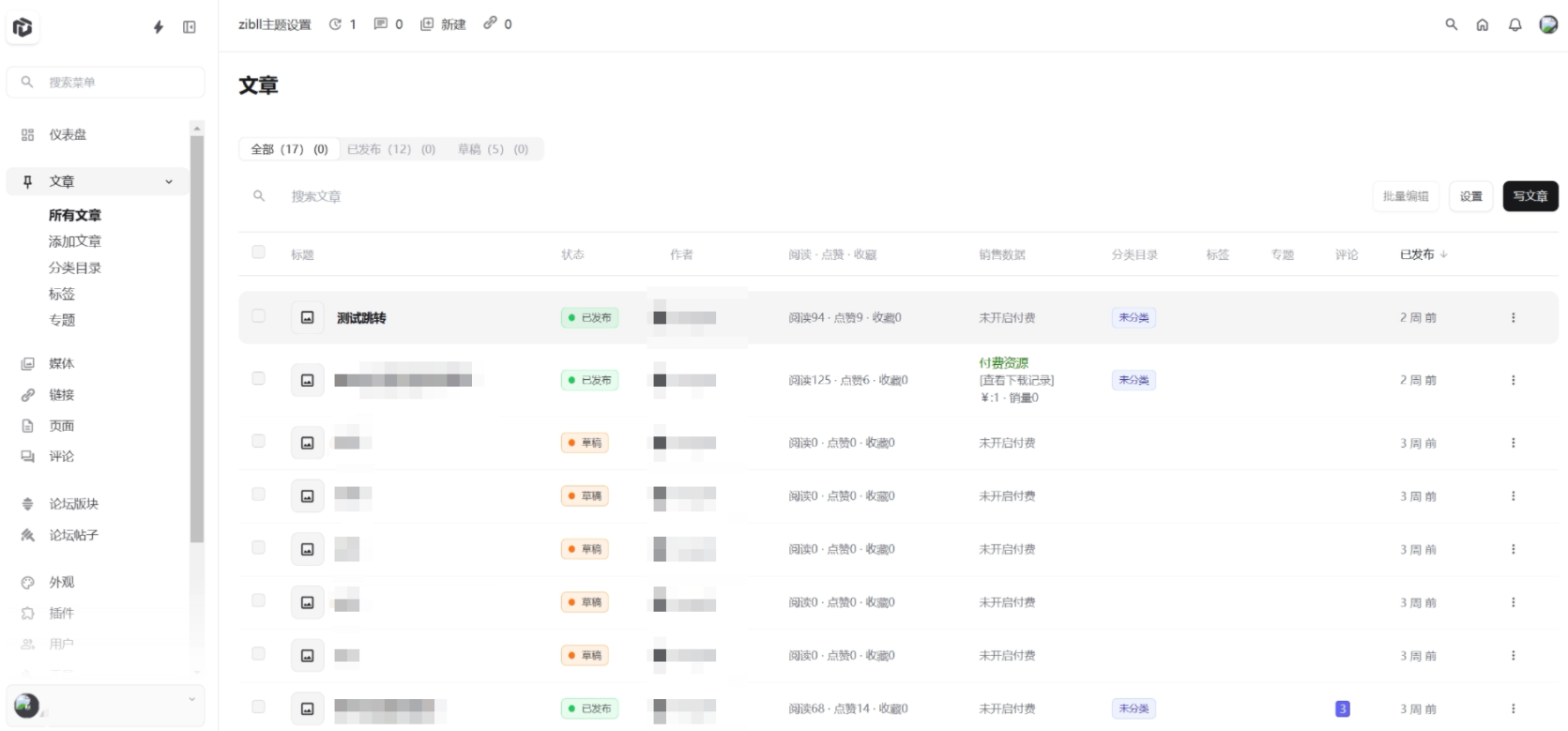Viewport: 1568px width, 731px height.
Task: Click the lightning bolt icon in sidebar header
Action: pyautogui.click(x=159, y=27)
